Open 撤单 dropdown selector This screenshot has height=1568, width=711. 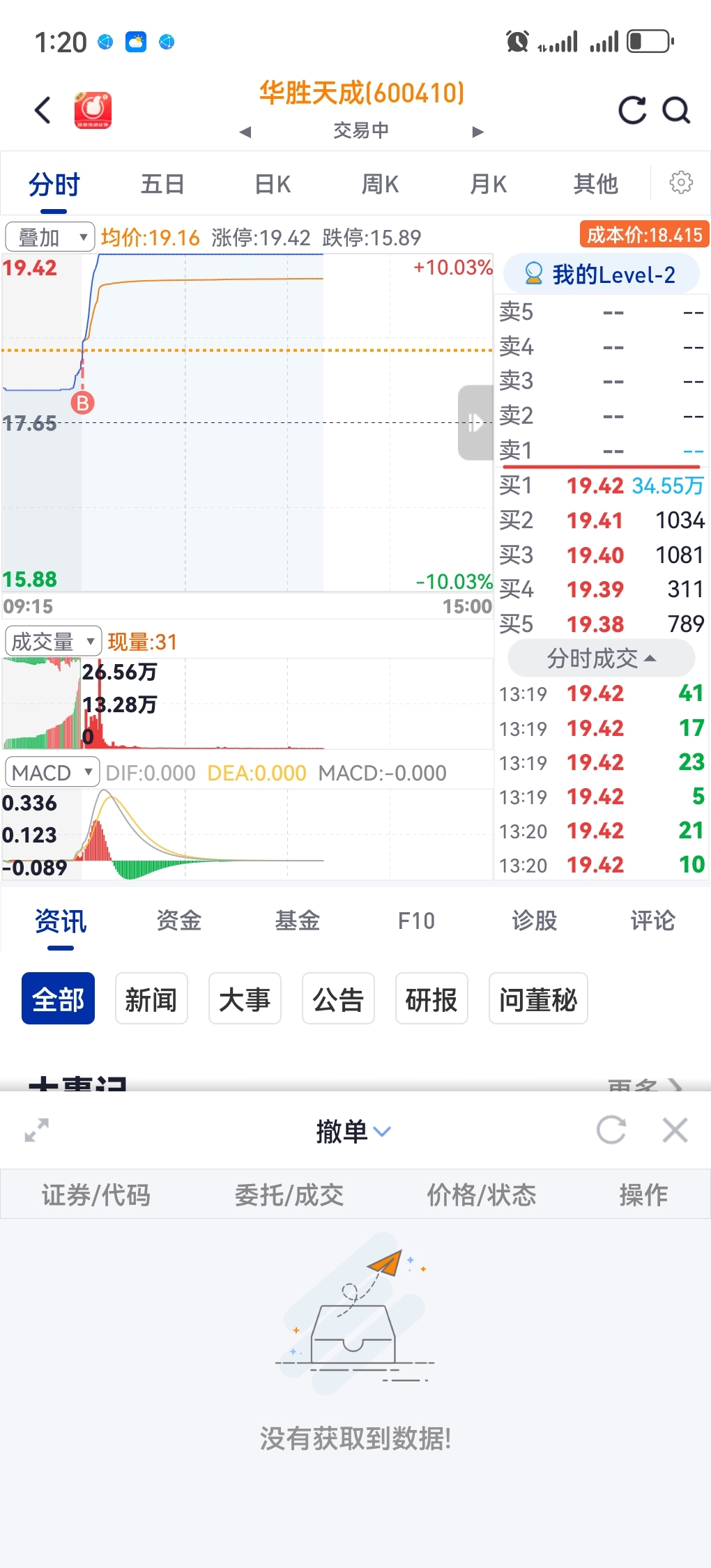pos(353,1130)
